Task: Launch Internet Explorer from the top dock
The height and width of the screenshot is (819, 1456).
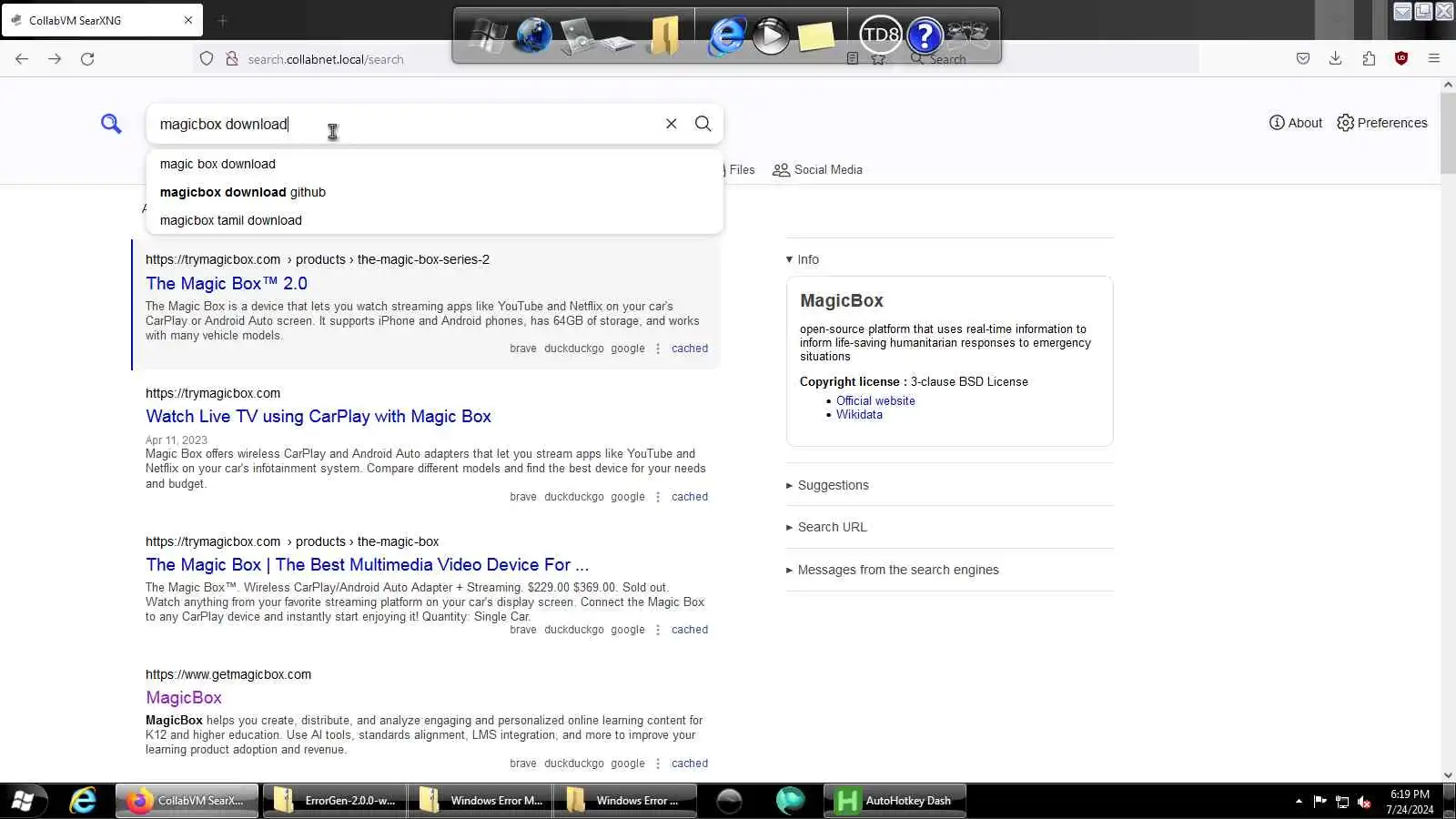Action: pyautogui.click(x=726, y=35)
